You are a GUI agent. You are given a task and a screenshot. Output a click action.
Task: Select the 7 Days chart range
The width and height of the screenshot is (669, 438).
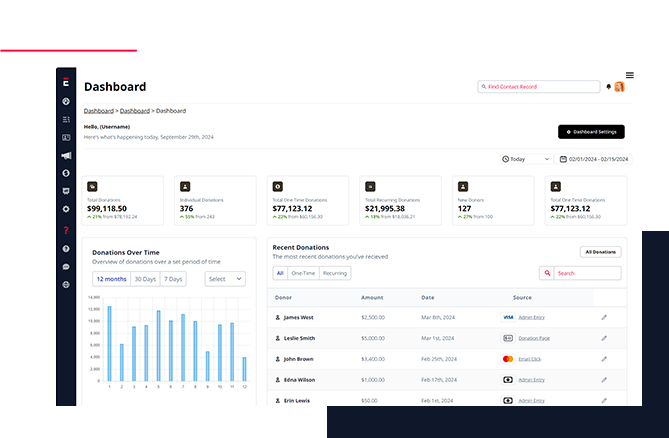click(173, 279)
